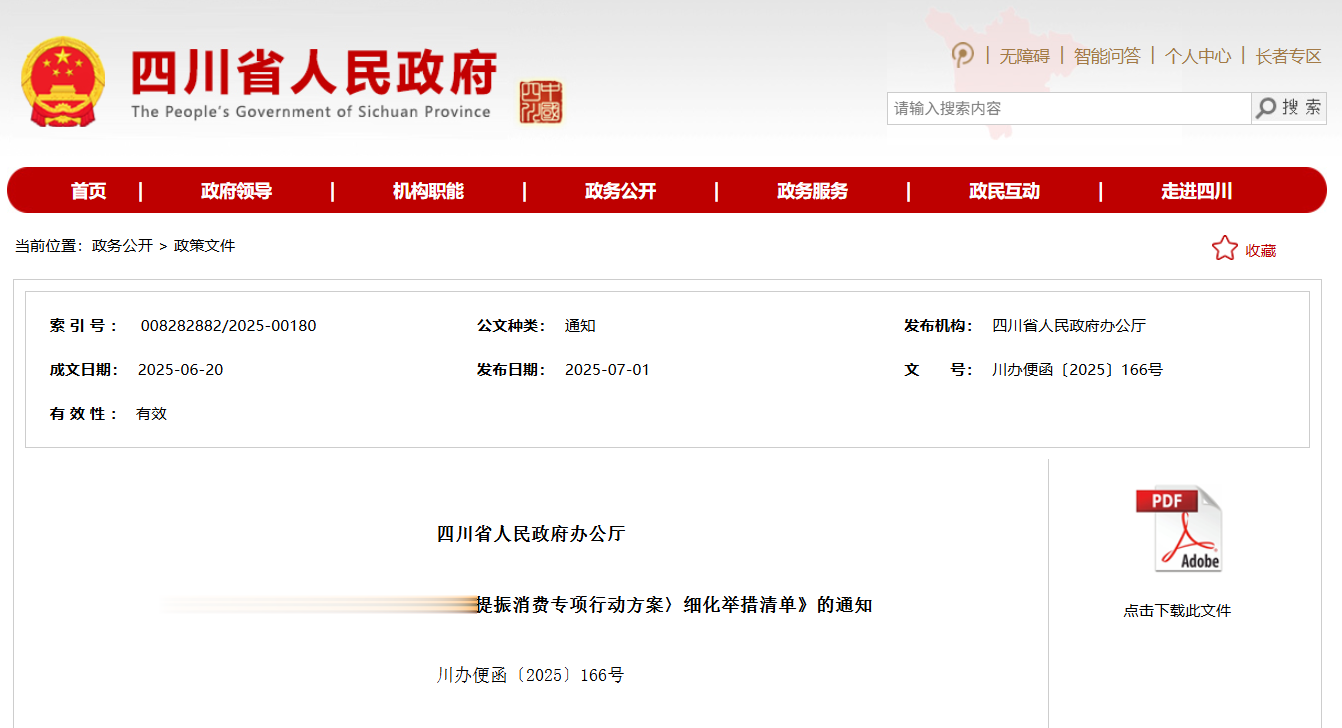Select the 有效性 value 有效
This screenshot has height=728, width=1342.
coord(151,414)
